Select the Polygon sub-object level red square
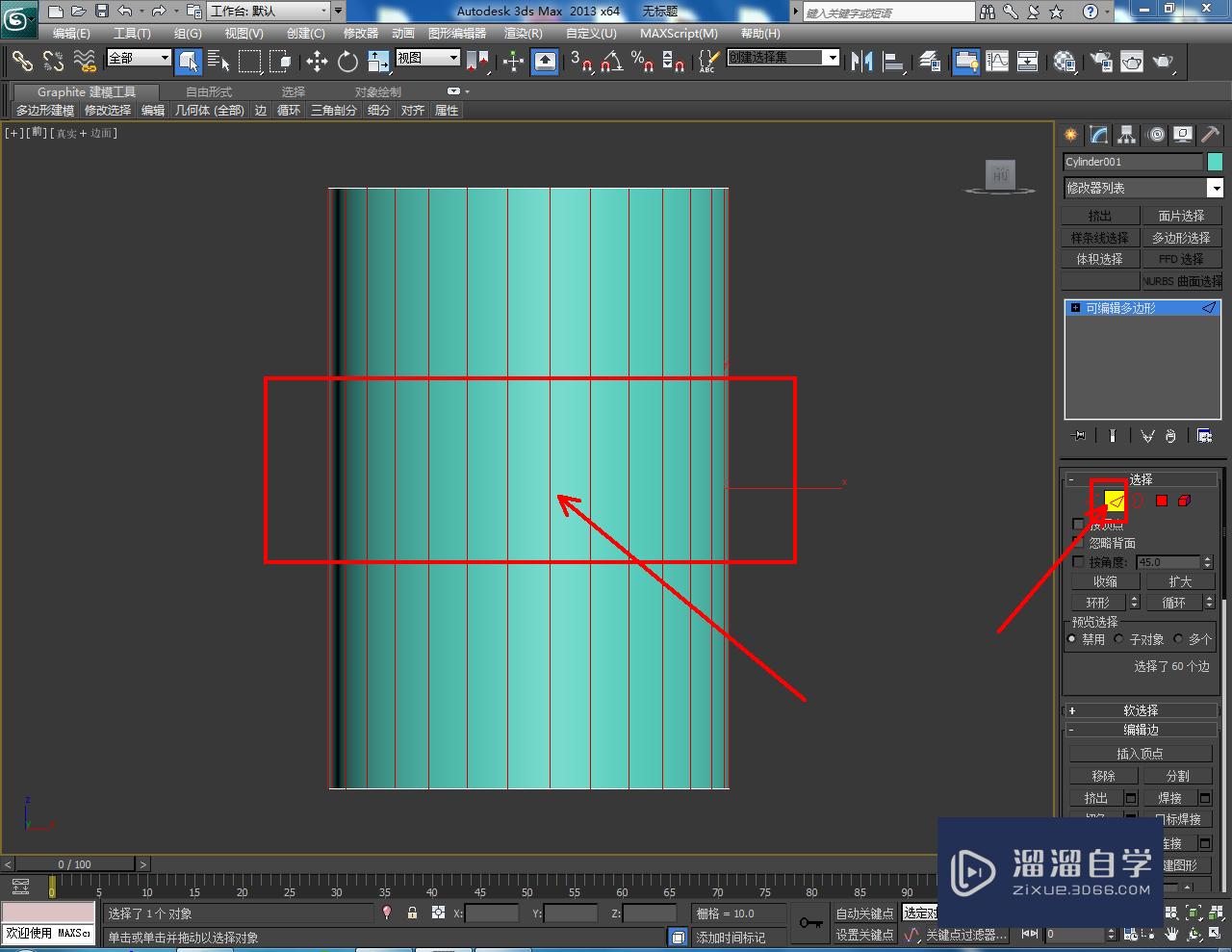 click(x=1162, y=501)
